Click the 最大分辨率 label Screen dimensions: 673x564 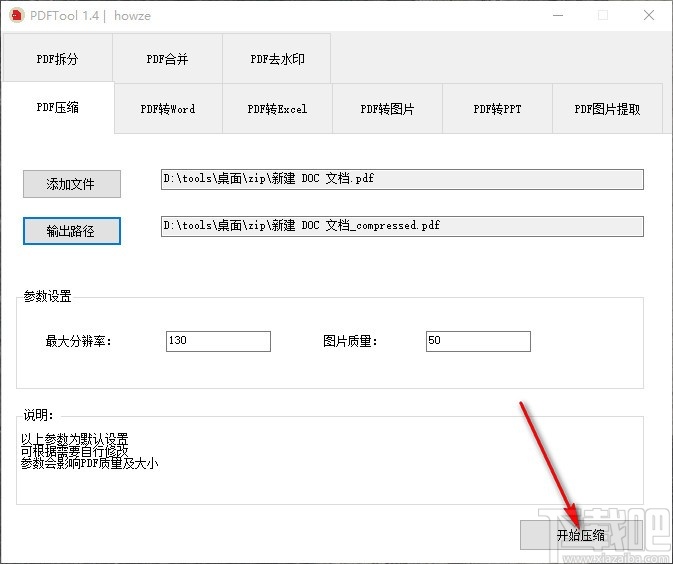pyautogui.click(x=79, y=341)
